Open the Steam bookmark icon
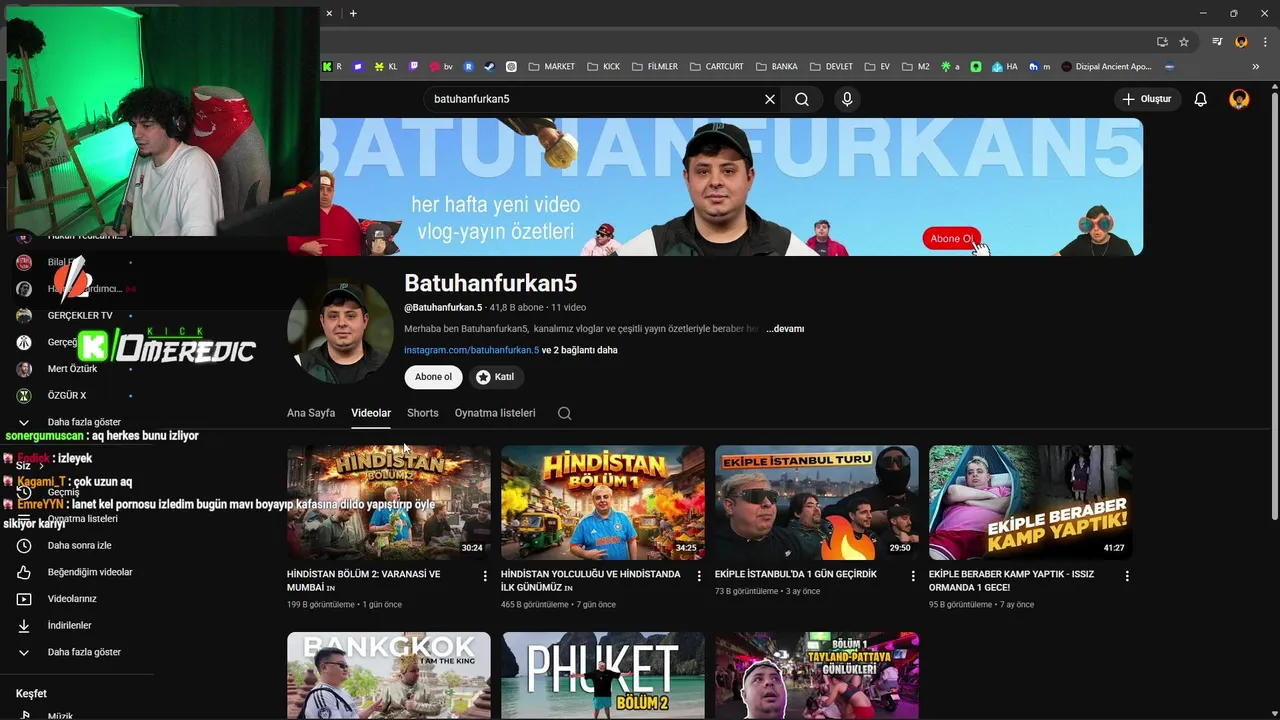1280x720 pixels. [x=490, y=67]
